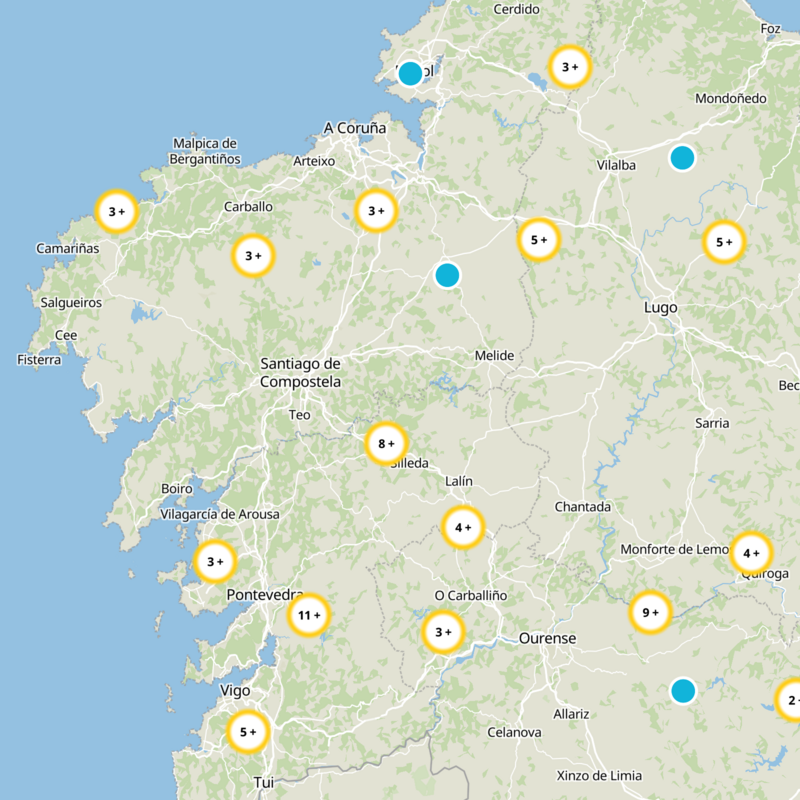Screen dimensions: 800x800
Task: Select the blue marker east of Allariz
Action: click(683, 691)
